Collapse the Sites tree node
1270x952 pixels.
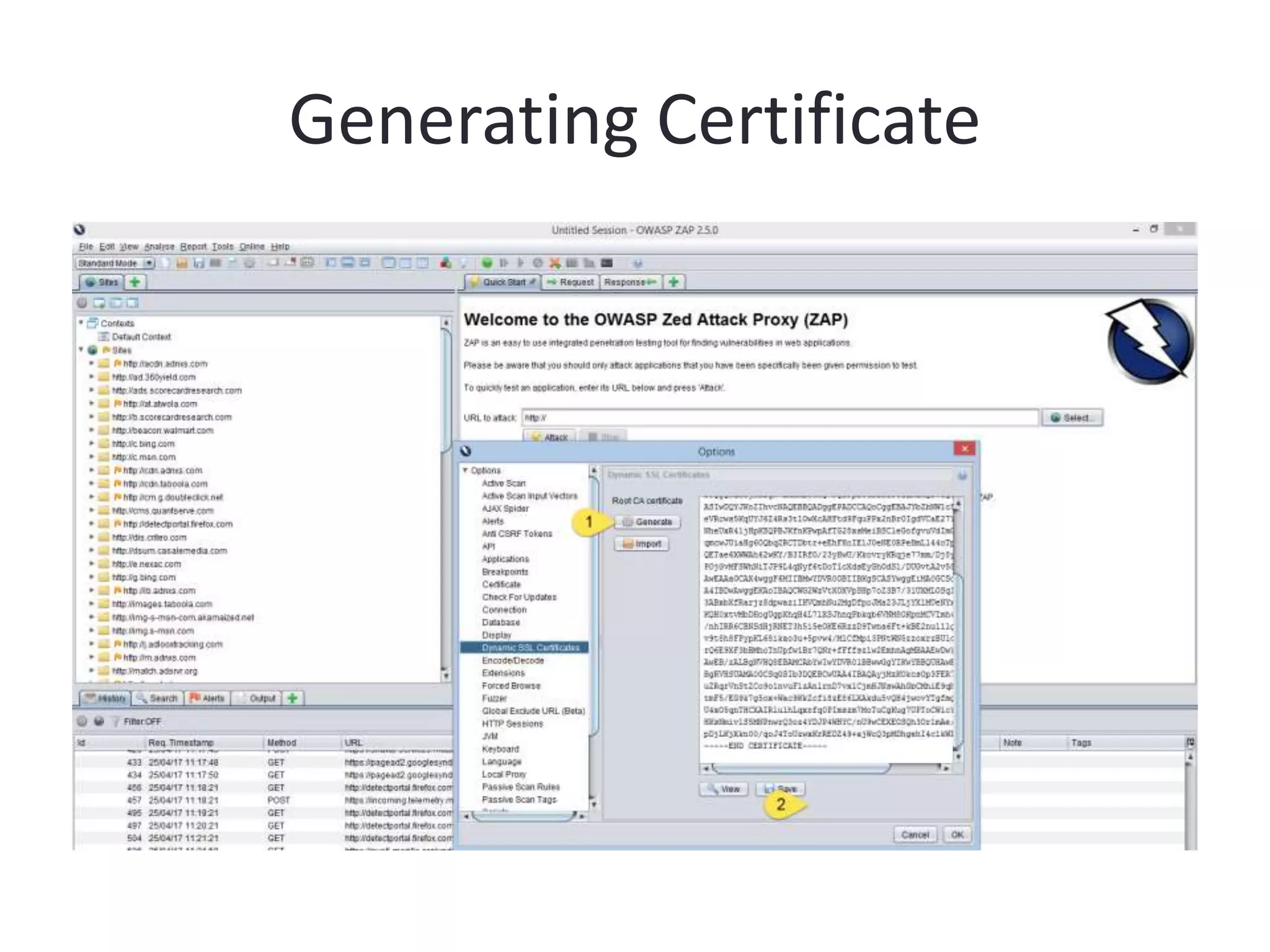tap(81, 350)
